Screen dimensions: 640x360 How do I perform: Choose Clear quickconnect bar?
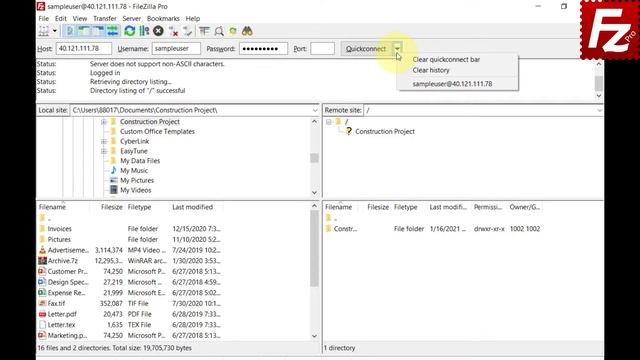coord(446,59)
